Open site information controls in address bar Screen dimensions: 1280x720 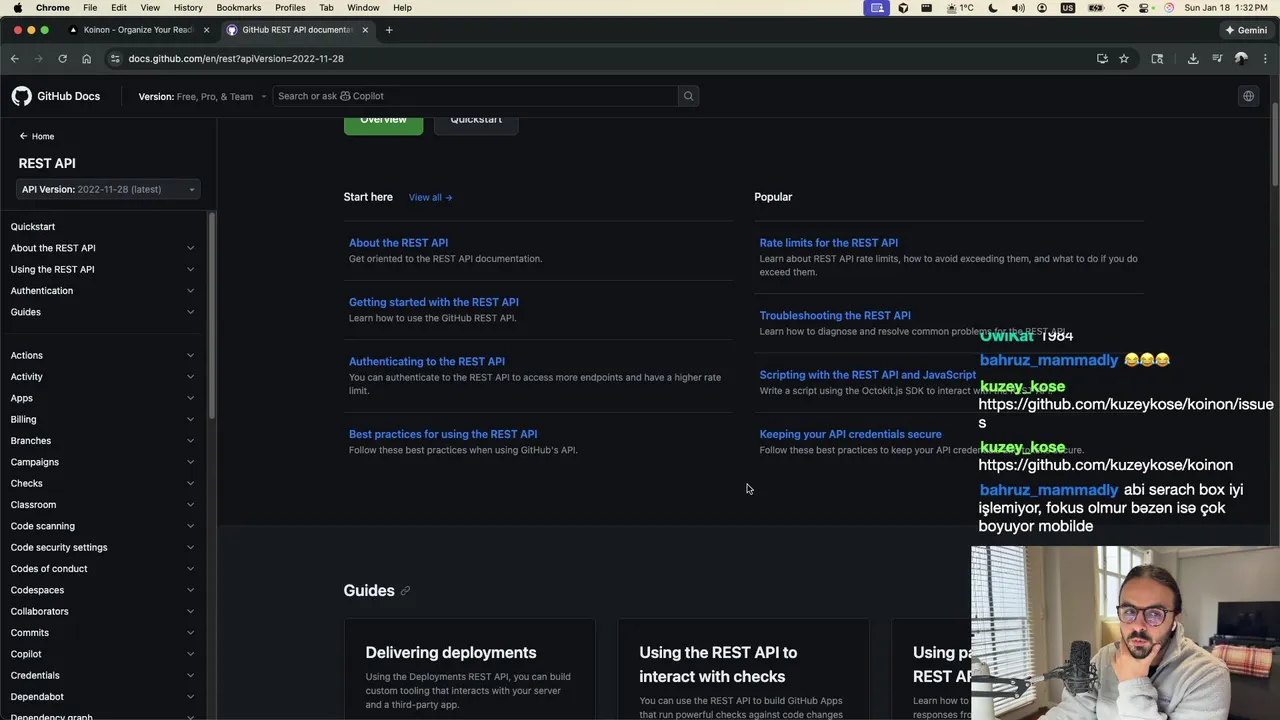click(x=115, y=59)
